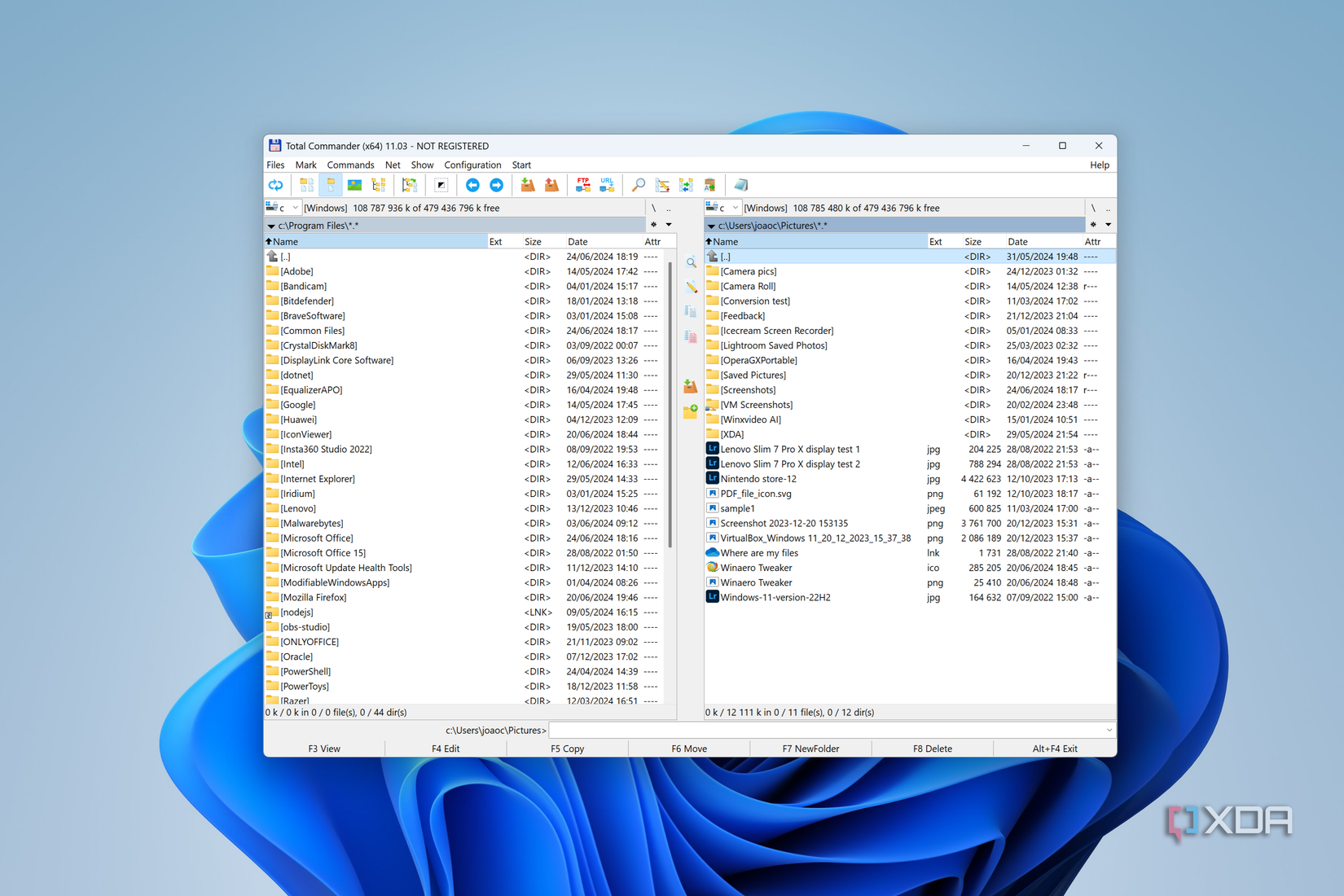
Task: Expand the right panel path history dropdown
Action: point(1109,225)
